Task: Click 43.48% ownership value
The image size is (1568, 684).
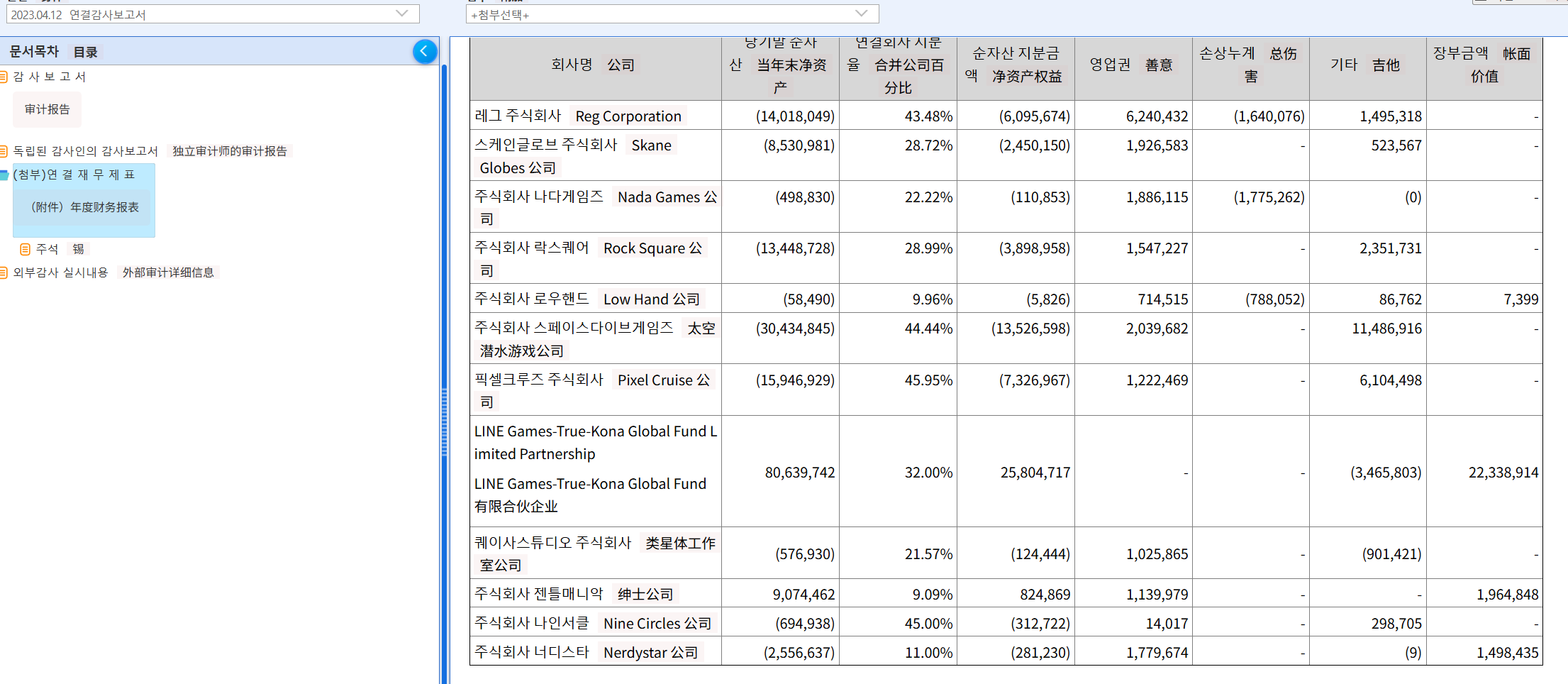Action: pyautogui.click(x=928, y=116)
